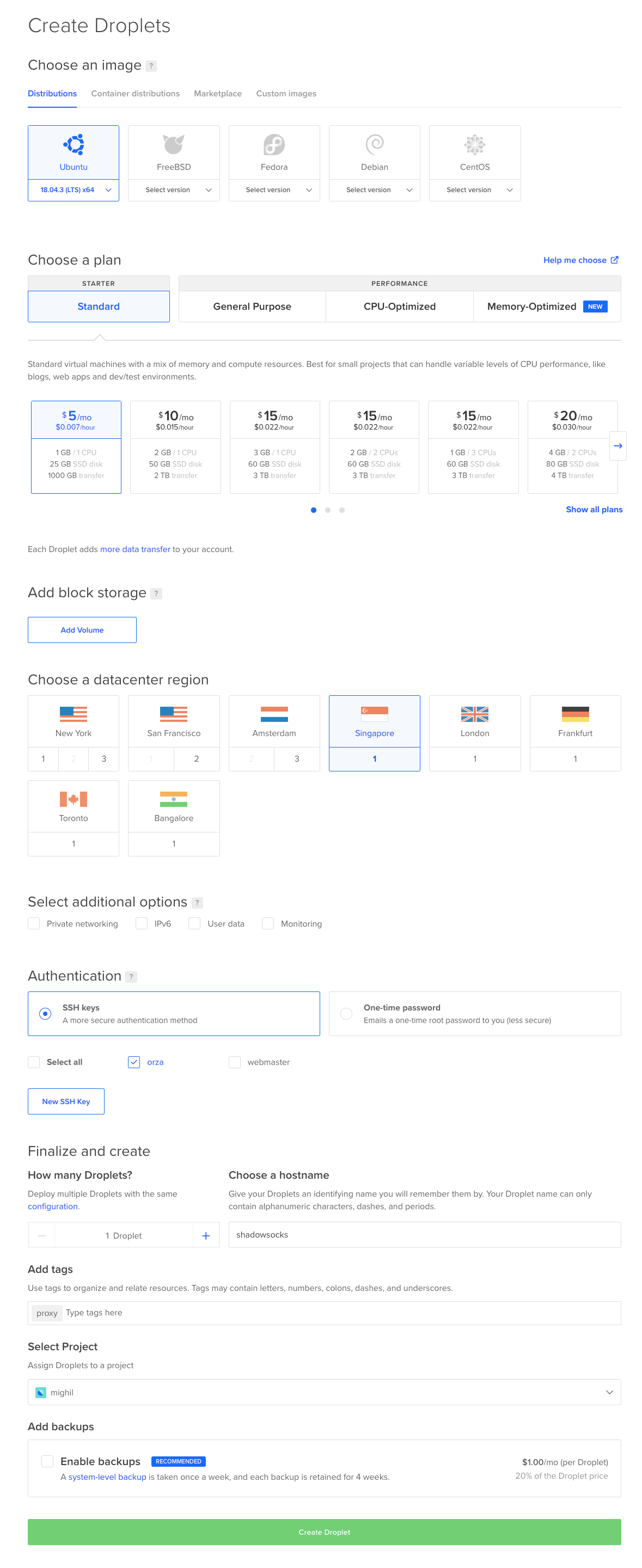Image resolution: width=642 pixels, height=1568 pixels.
Task: Pick the Debian swirl icon
Action: [374, 144]
